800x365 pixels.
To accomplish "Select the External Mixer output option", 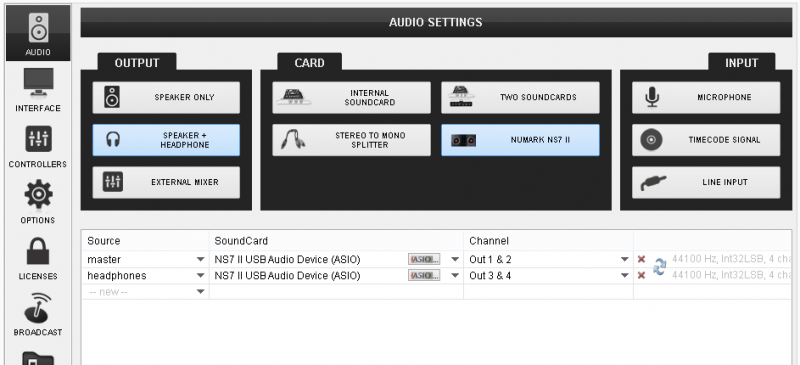I will tap(166, 182).
